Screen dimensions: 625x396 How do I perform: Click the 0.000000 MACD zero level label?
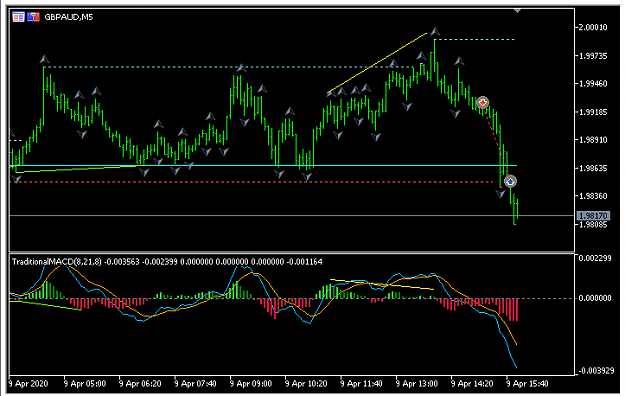pyautogui.click(x=594, y=298)
